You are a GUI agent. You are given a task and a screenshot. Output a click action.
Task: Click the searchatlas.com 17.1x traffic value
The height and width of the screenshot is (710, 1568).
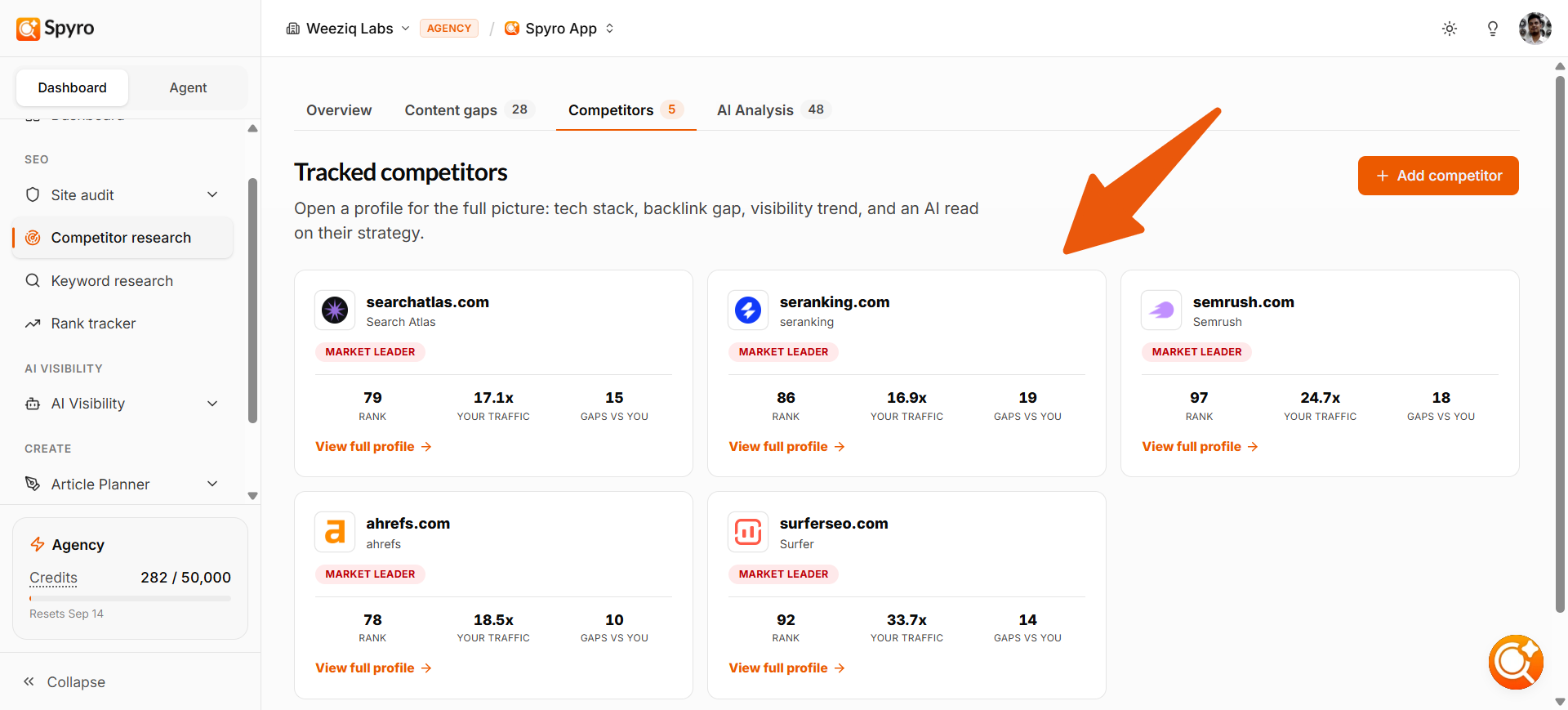pos(493,398)
